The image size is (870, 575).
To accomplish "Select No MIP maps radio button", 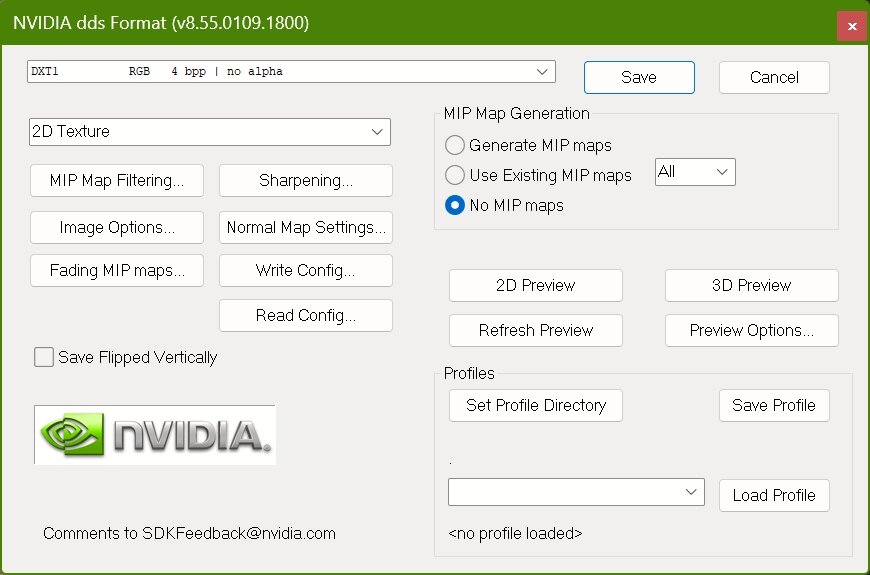I will coord(454,205).
